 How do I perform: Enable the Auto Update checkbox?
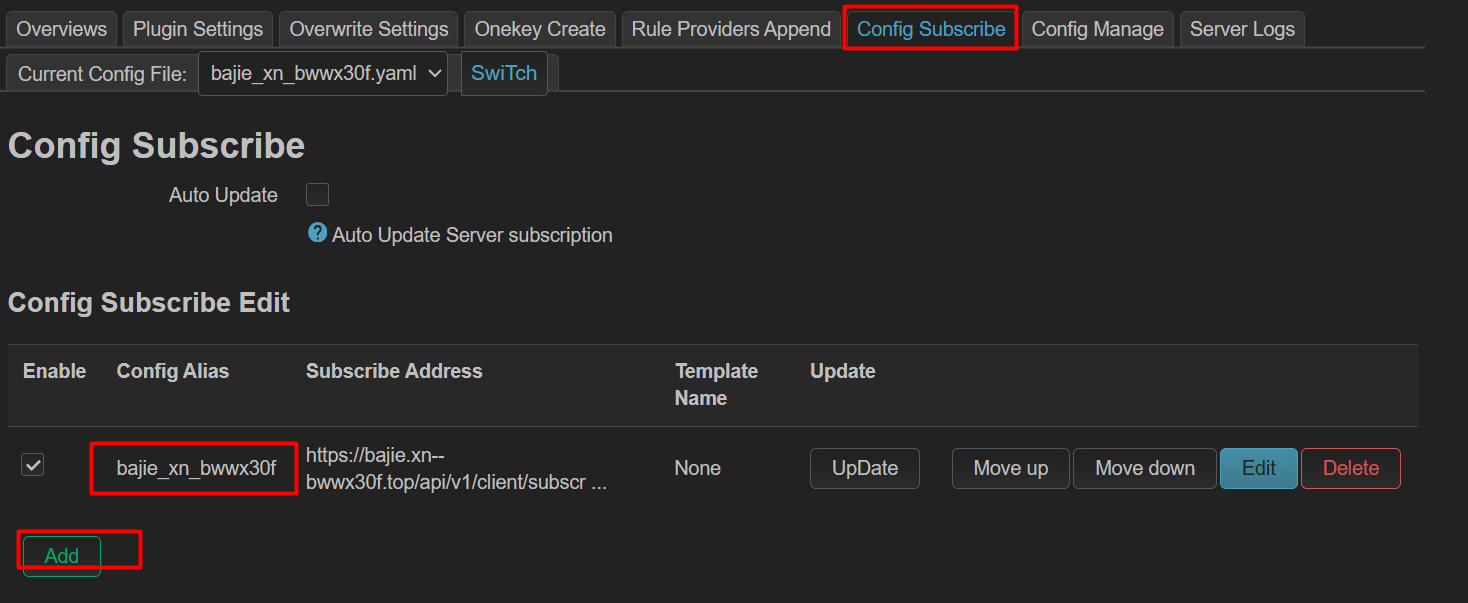pos(317,194)
